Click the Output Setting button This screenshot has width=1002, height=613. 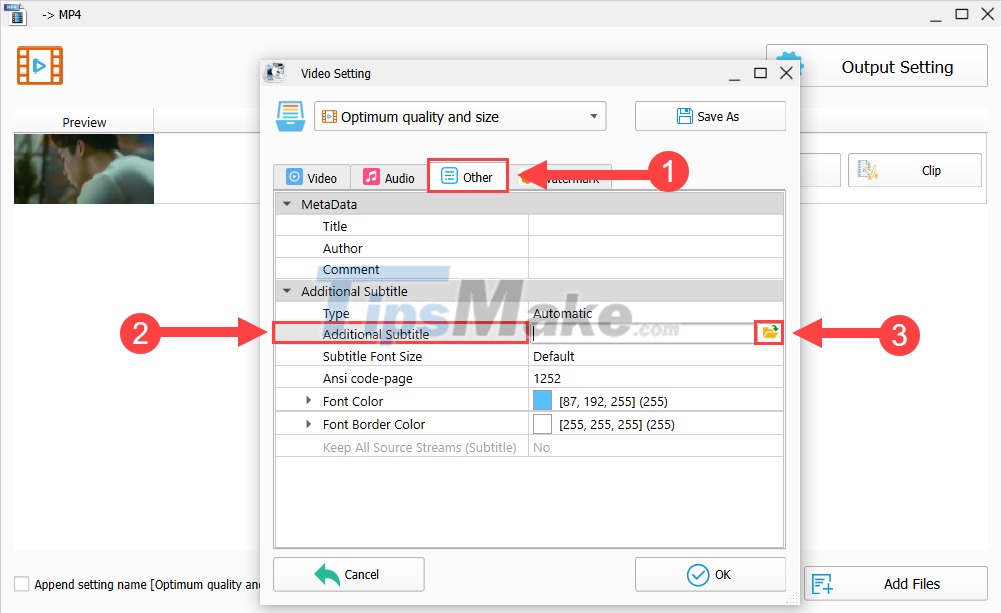pos(899,65)
